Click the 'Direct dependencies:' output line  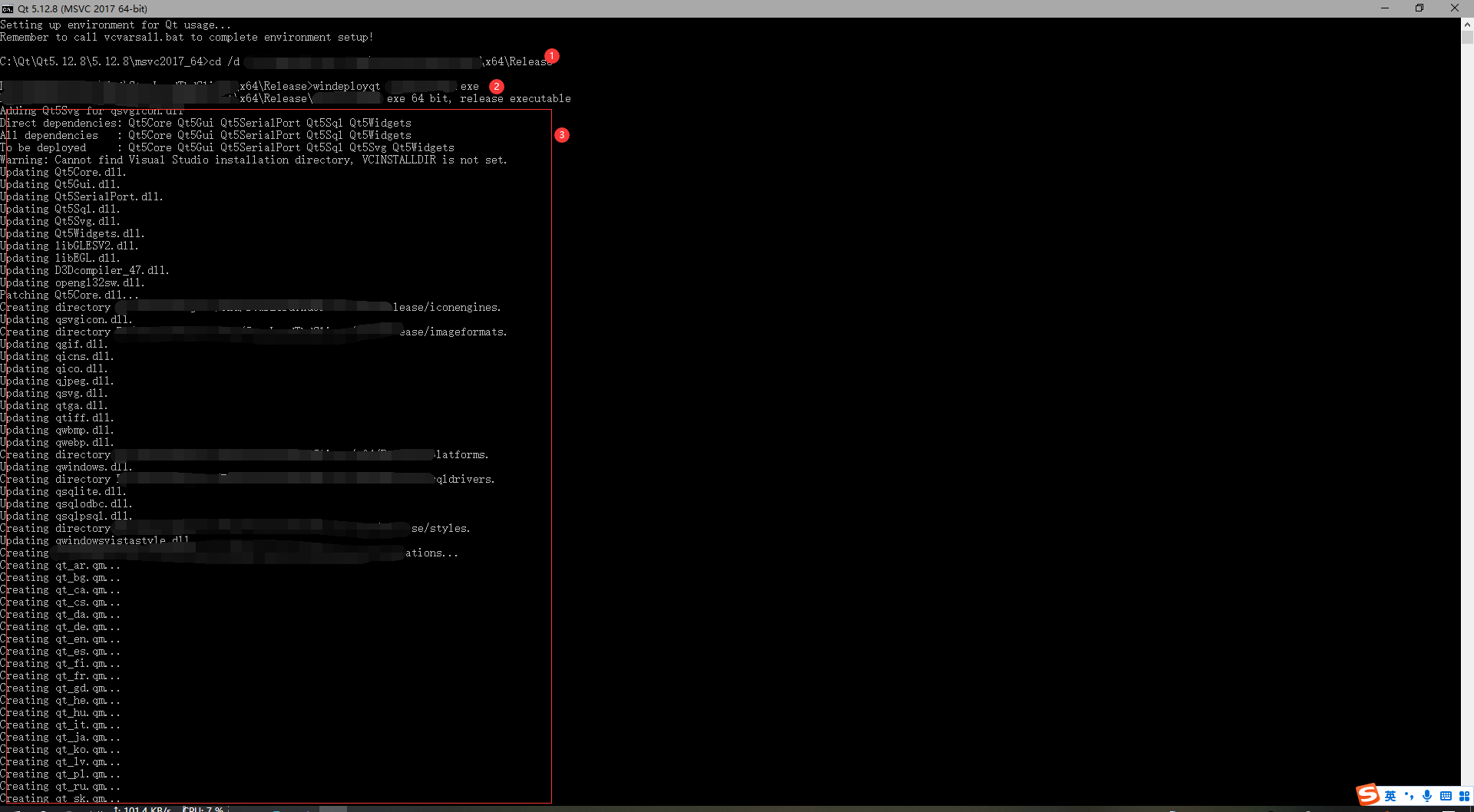pyautogui.click(x=206, y=124)
